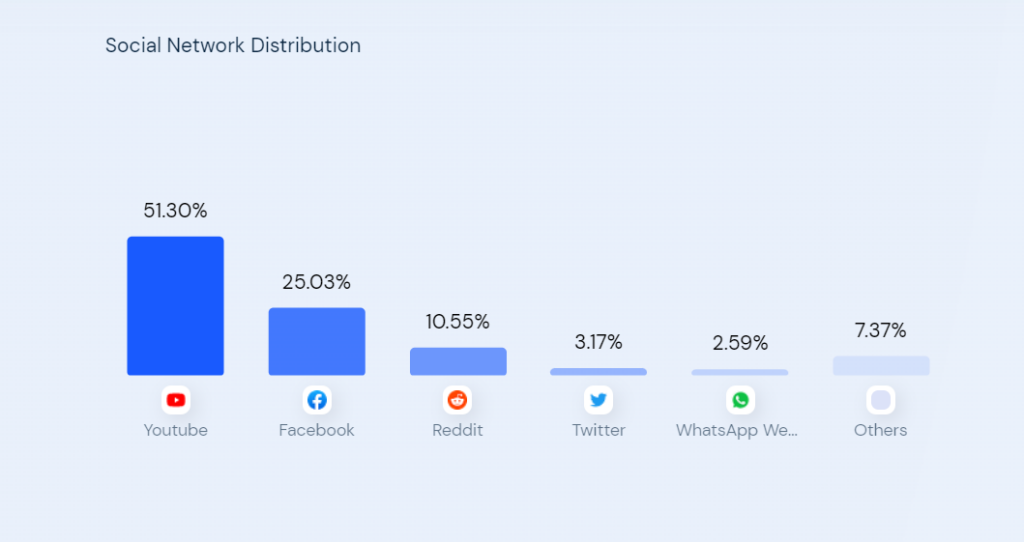The width and height of the screenshot is (1024, 542).
Task: Click the Reddit icon
Action: point(458,400)
